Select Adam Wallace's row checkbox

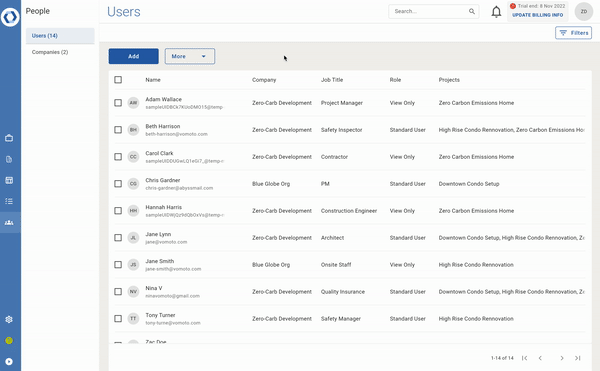point(118,103)
